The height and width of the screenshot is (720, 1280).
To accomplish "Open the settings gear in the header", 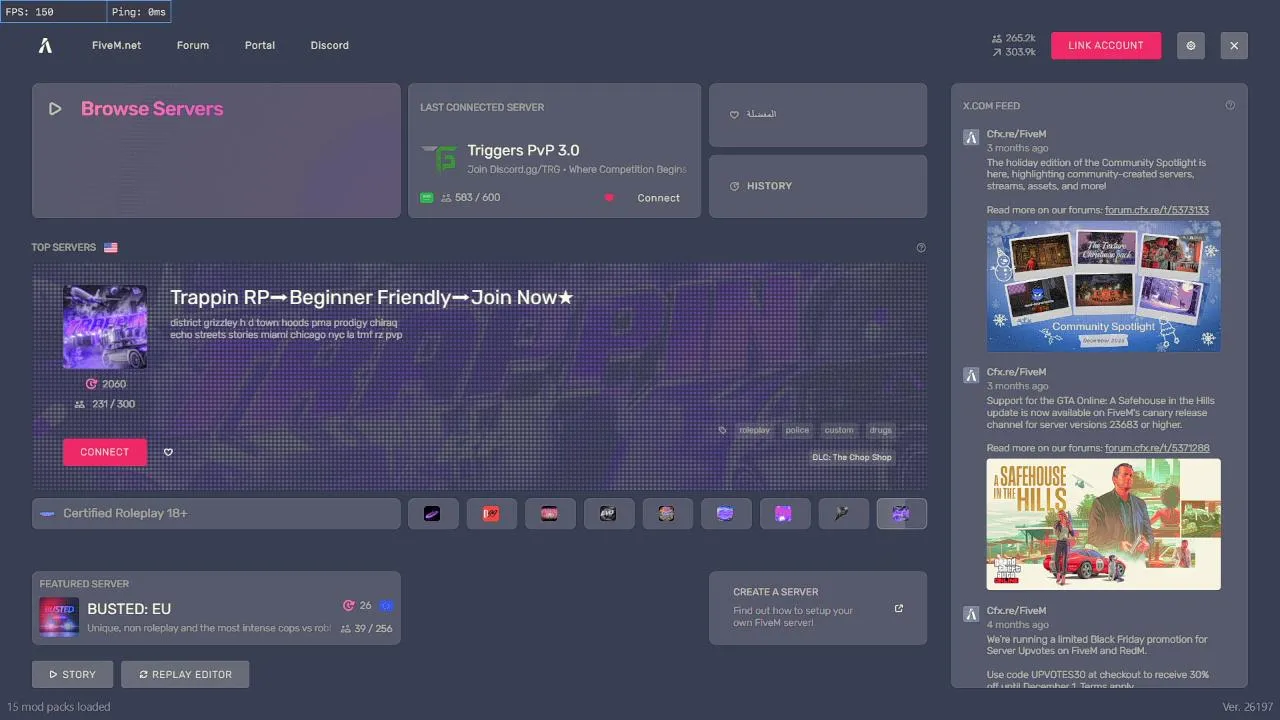I will point(1190,45).
